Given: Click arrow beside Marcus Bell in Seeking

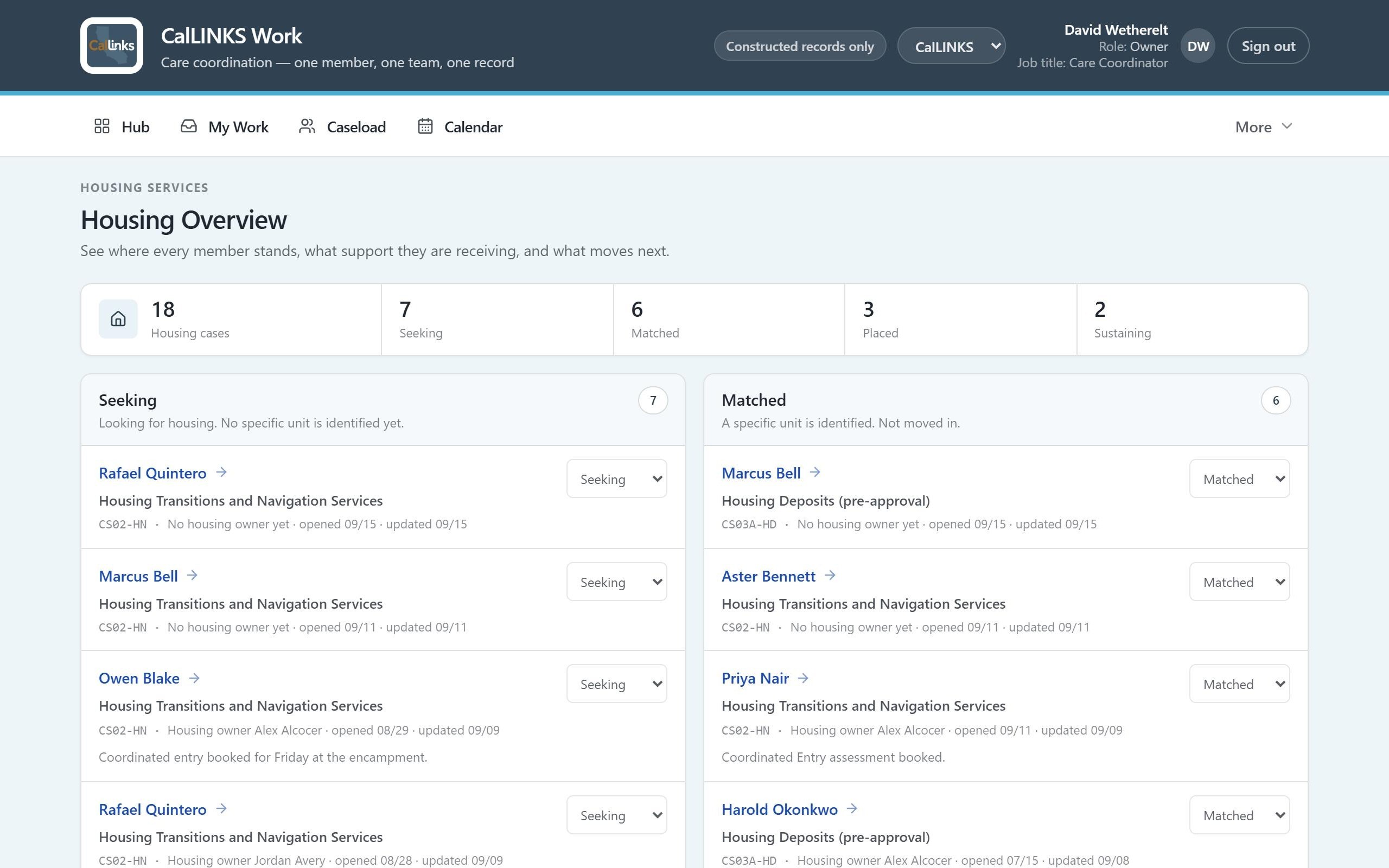Looking at the screenshot, I should click(x=192, y=575).
